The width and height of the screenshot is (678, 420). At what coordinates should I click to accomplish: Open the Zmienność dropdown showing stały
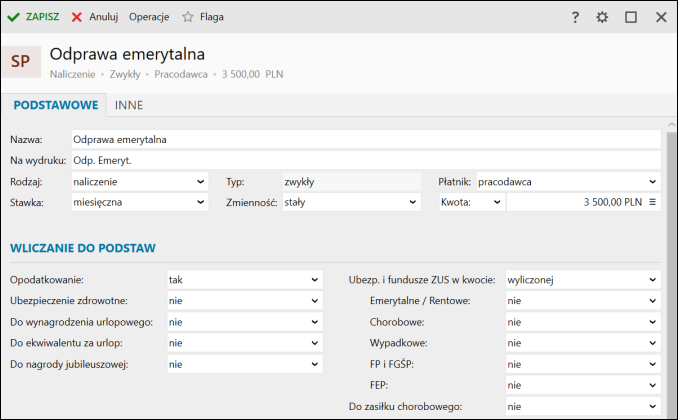pyautogui.click(x=352, y=202)
